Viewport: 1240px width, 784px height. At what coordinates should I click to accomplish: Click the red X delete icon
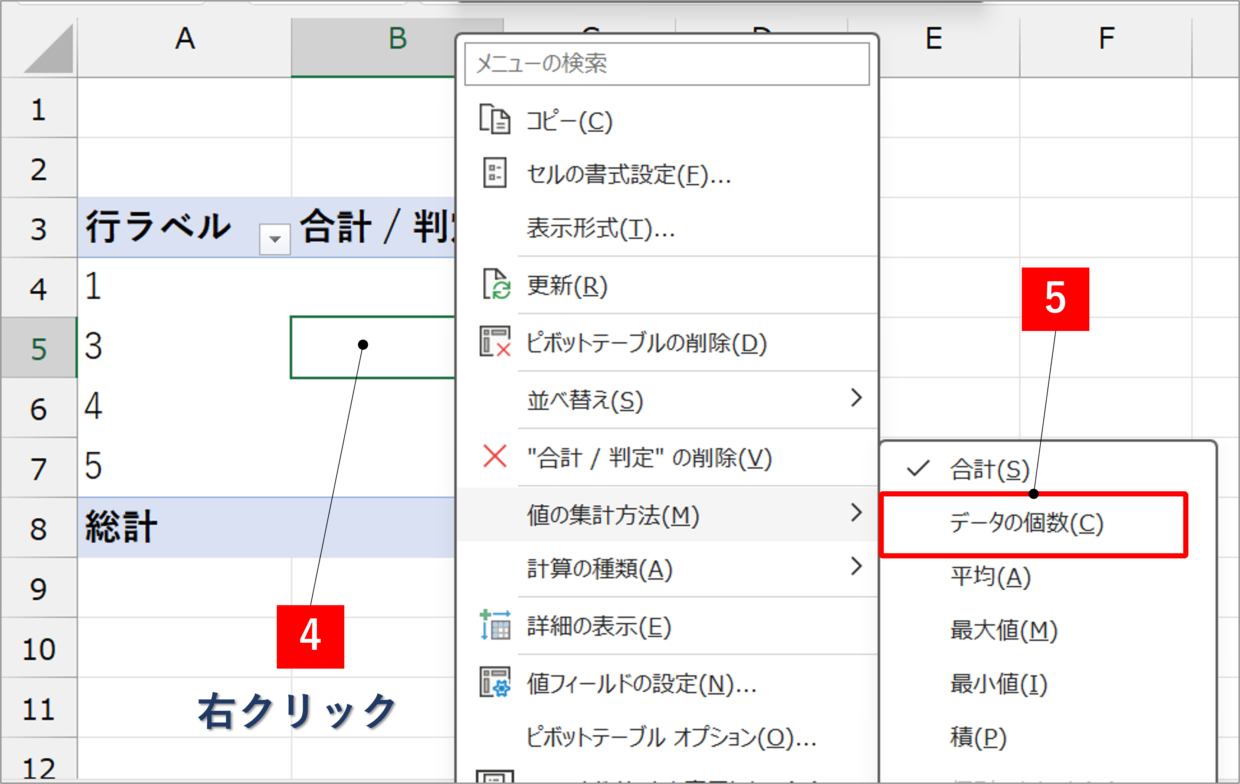pos(495,456)
